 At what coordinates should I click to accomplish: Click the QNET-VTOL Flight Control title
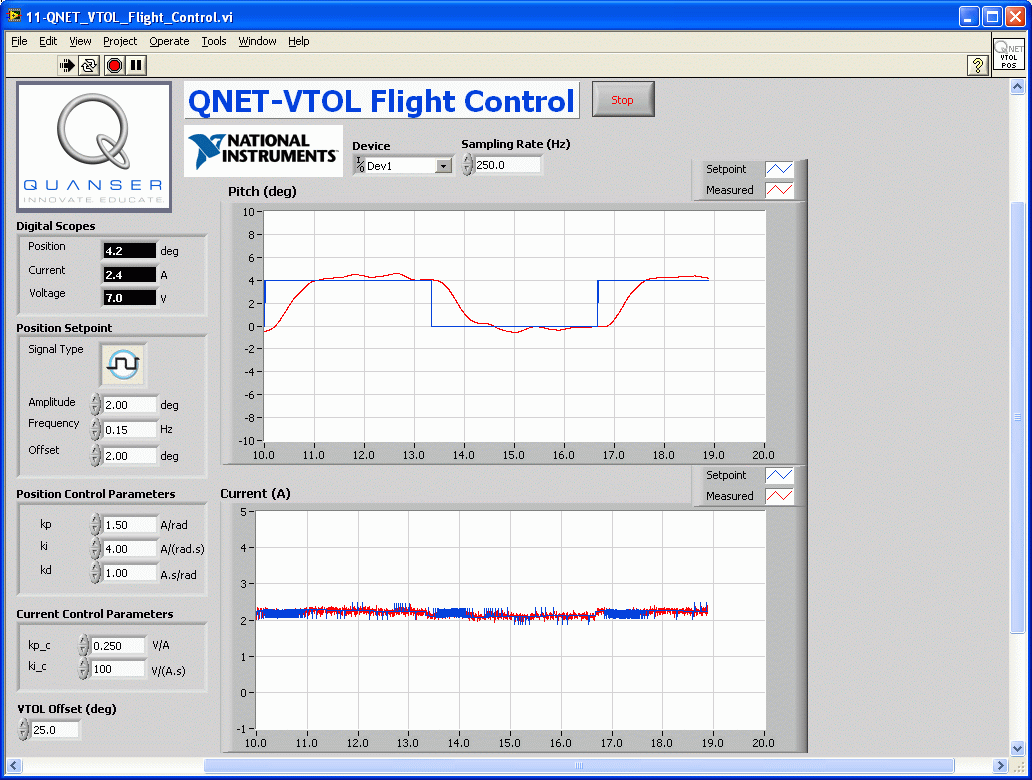[x=382, y=101]
